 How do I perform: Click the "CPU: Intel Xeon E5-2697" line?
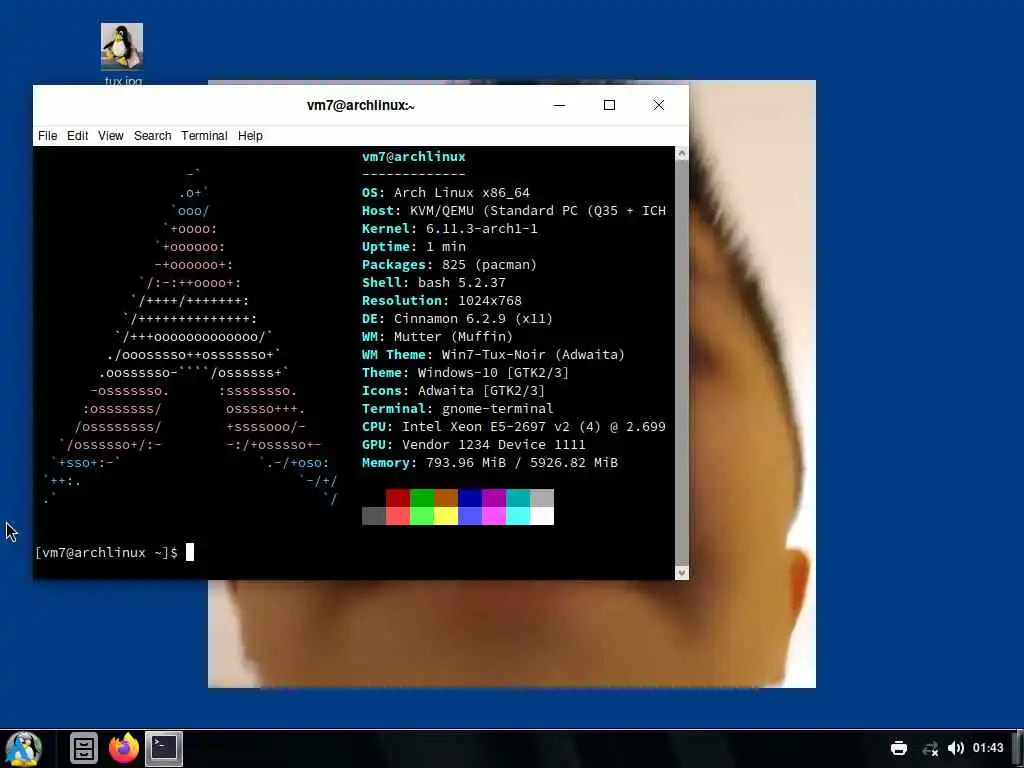513,426
